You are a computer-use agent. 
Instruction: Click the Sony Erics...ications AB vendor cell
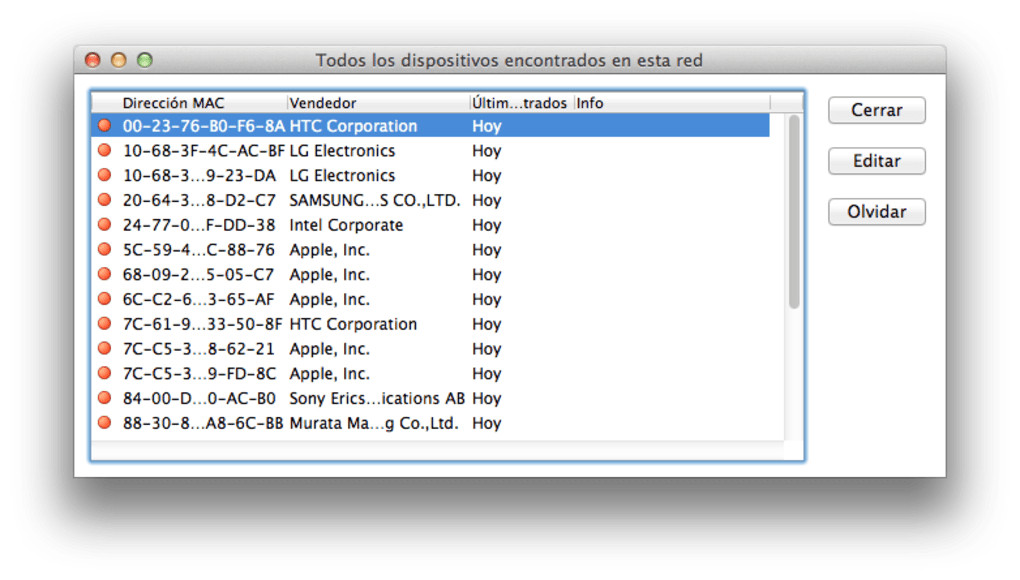[x=377, y=398]
